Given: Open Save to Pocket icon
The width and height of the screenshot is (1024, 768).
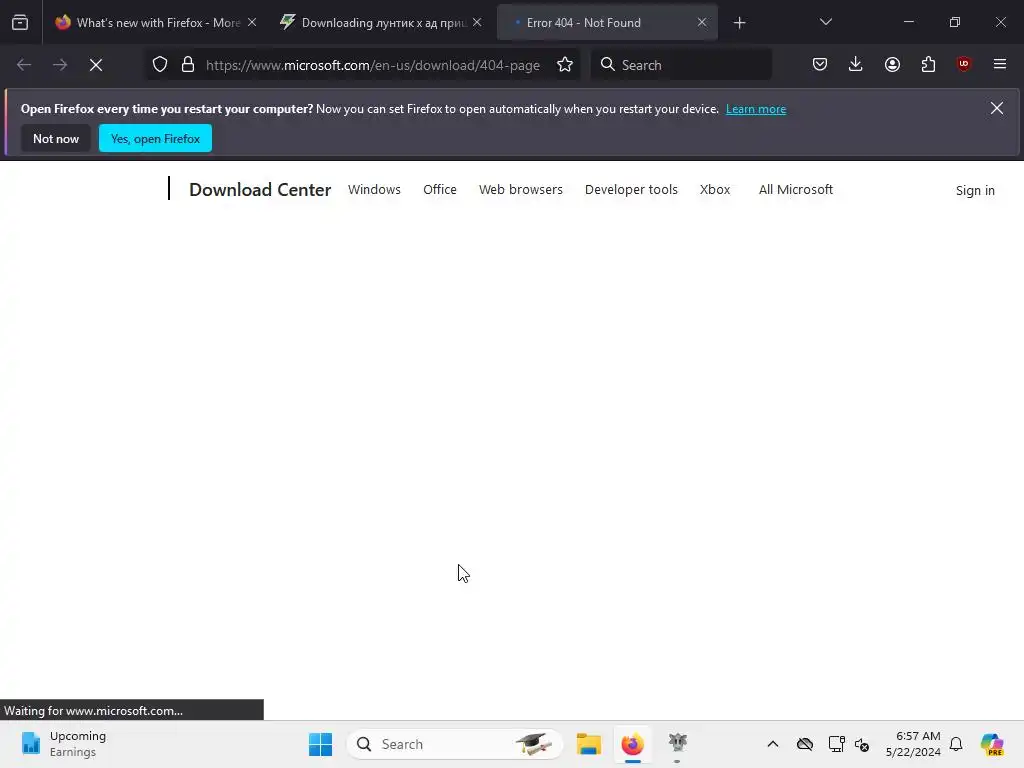Looking at the screenshot, I should (820, 64).
